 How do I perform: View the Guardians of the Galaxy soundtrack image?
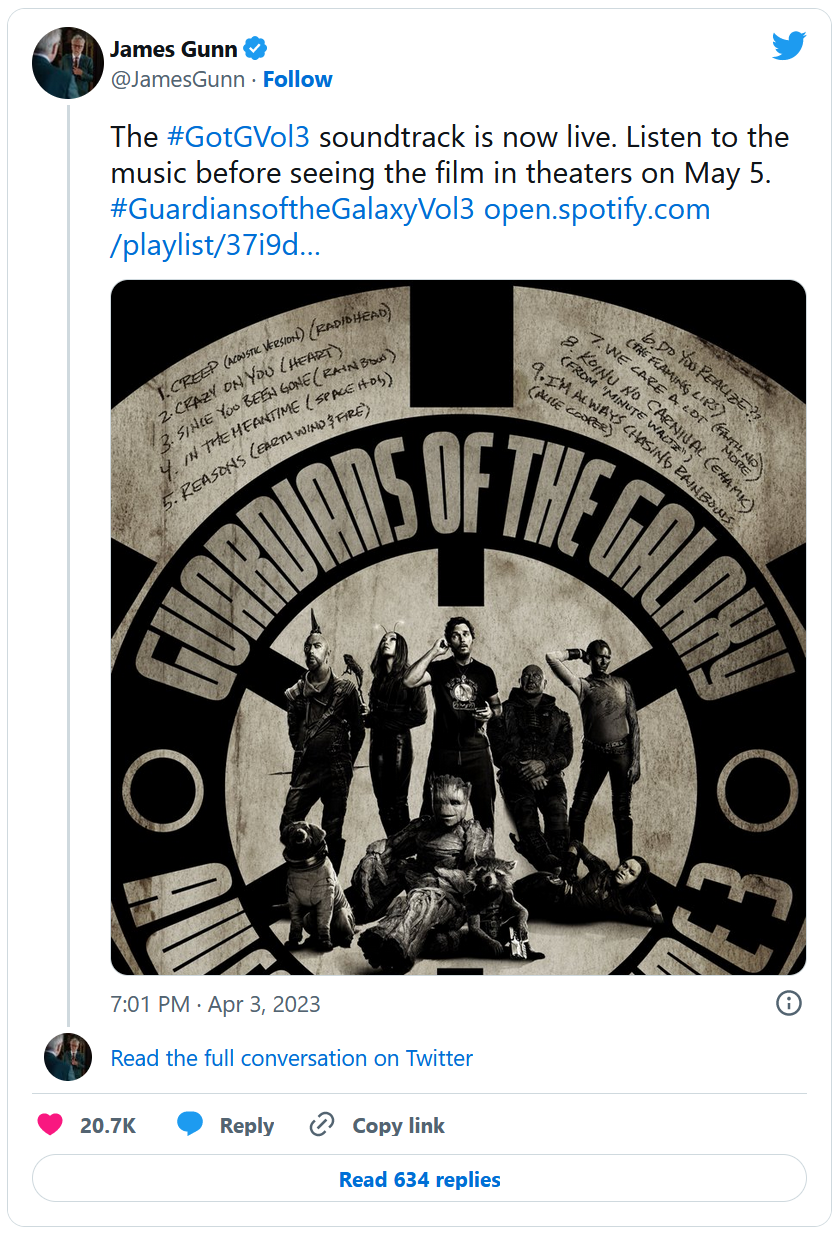[458, 627]
